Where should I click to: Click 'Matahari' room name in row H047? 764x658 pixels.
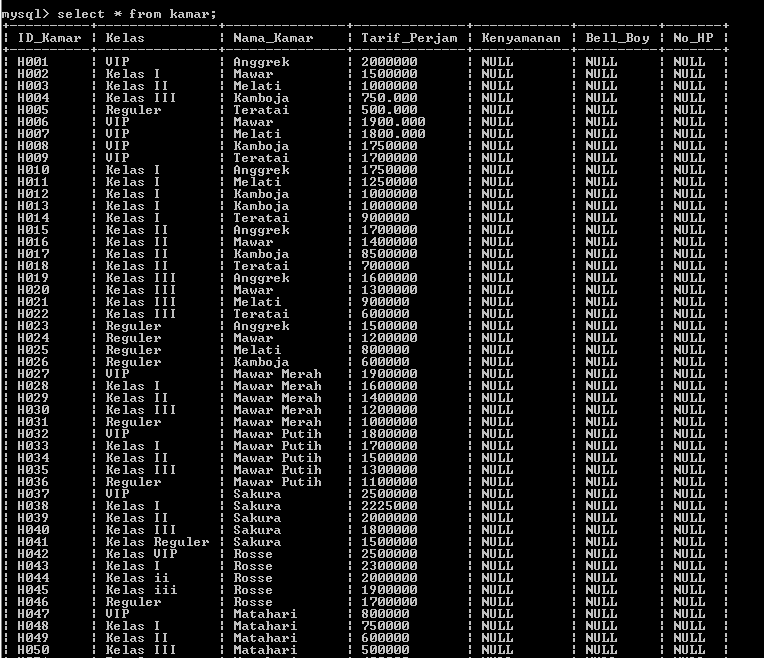point(265,614)
